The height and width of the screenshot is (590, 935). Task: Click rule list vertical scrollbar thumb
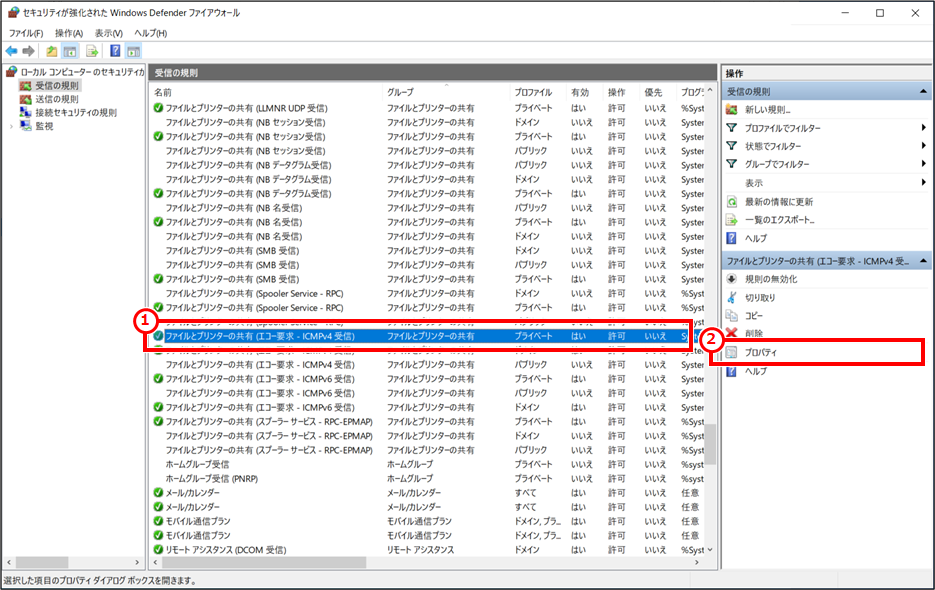tap(710, 444)
